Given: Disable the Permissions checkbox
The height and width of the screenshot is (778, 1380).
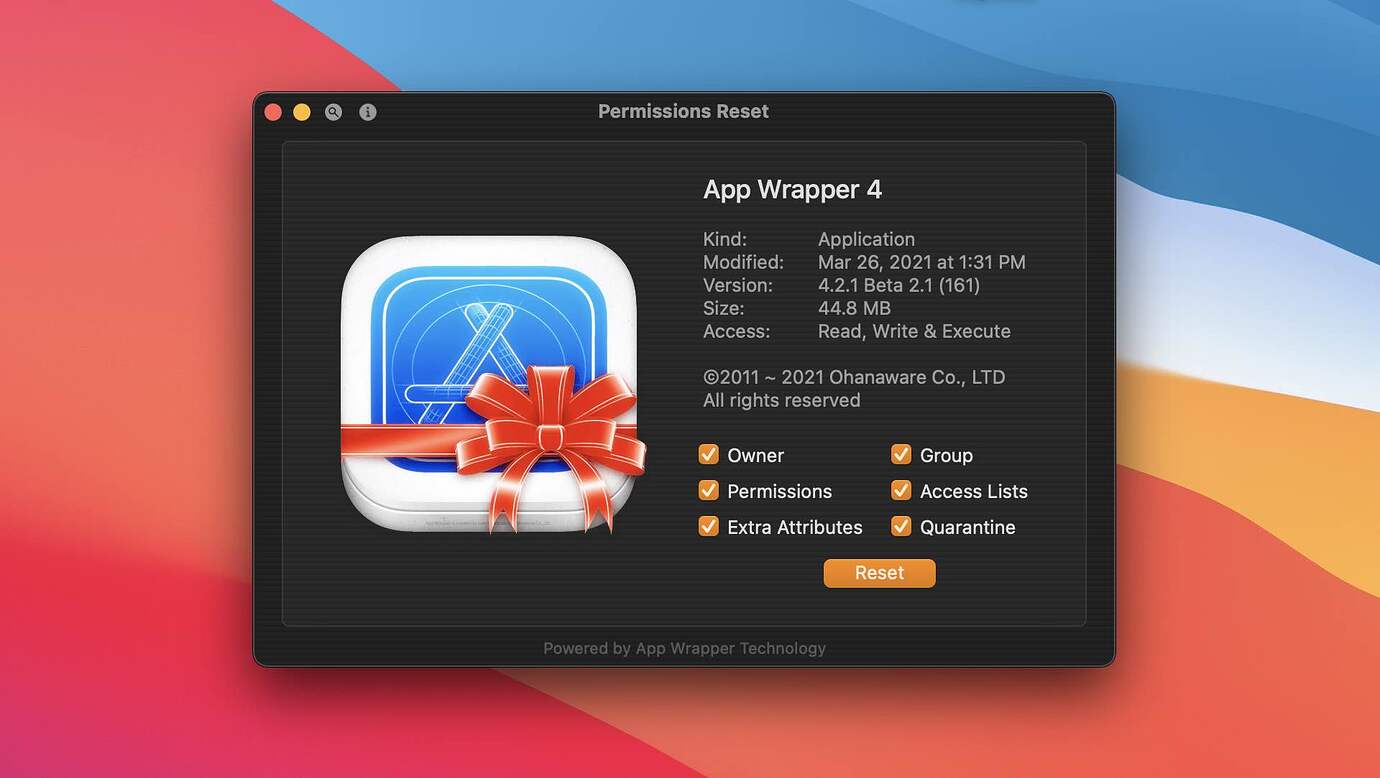Looking at the screenshot, I should point(708,490).
